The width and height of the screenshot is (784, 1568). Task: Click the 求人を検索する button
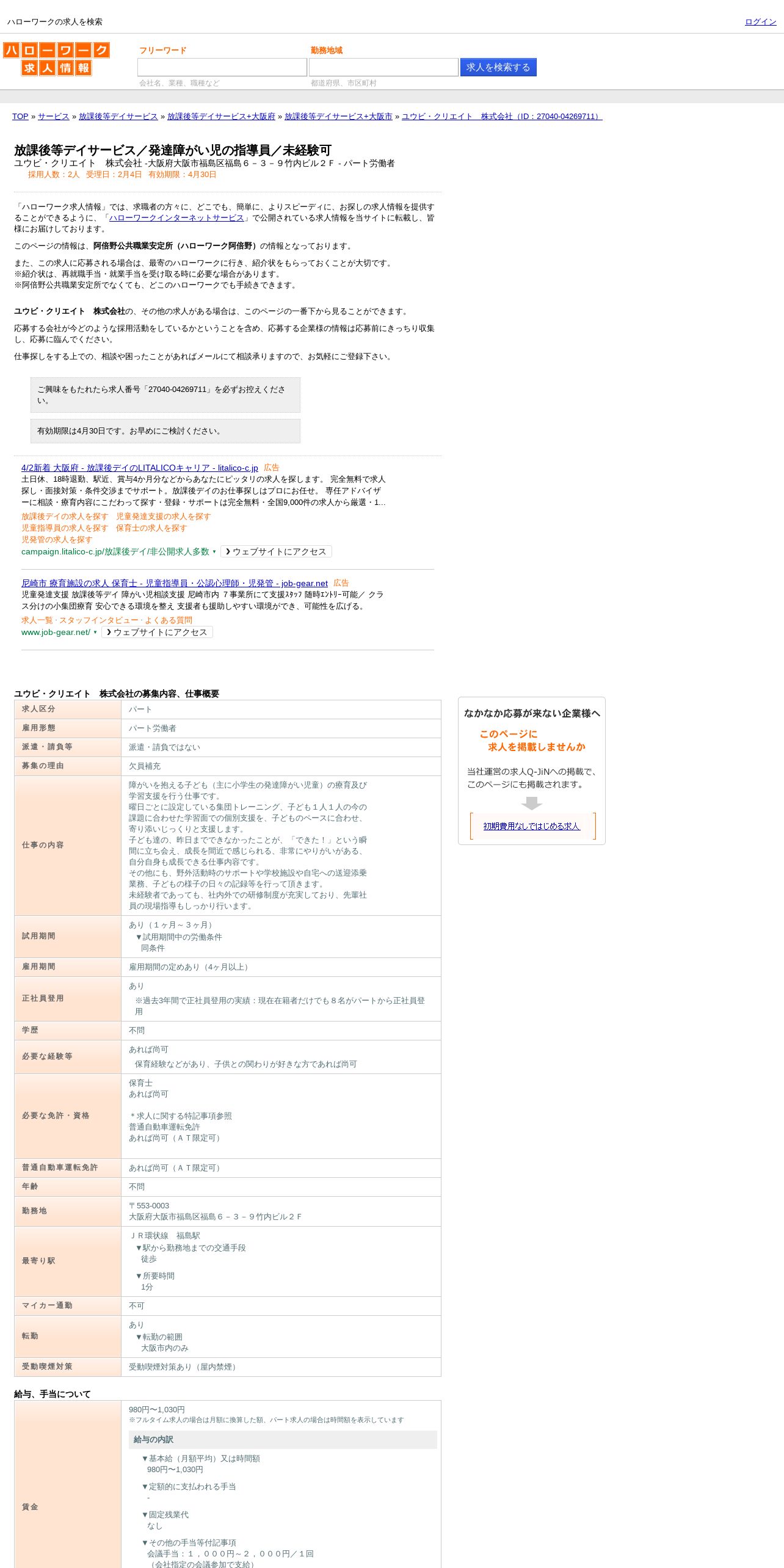coord(498,67)
